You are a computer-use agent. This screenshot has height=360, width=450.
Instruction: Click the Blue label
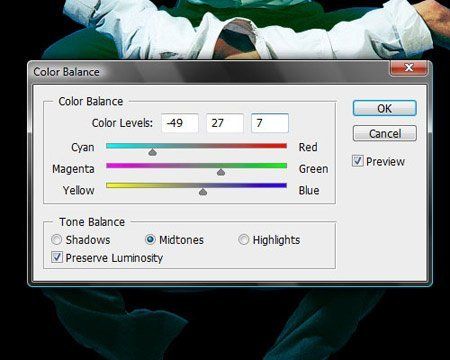click(x=309, y=190)
